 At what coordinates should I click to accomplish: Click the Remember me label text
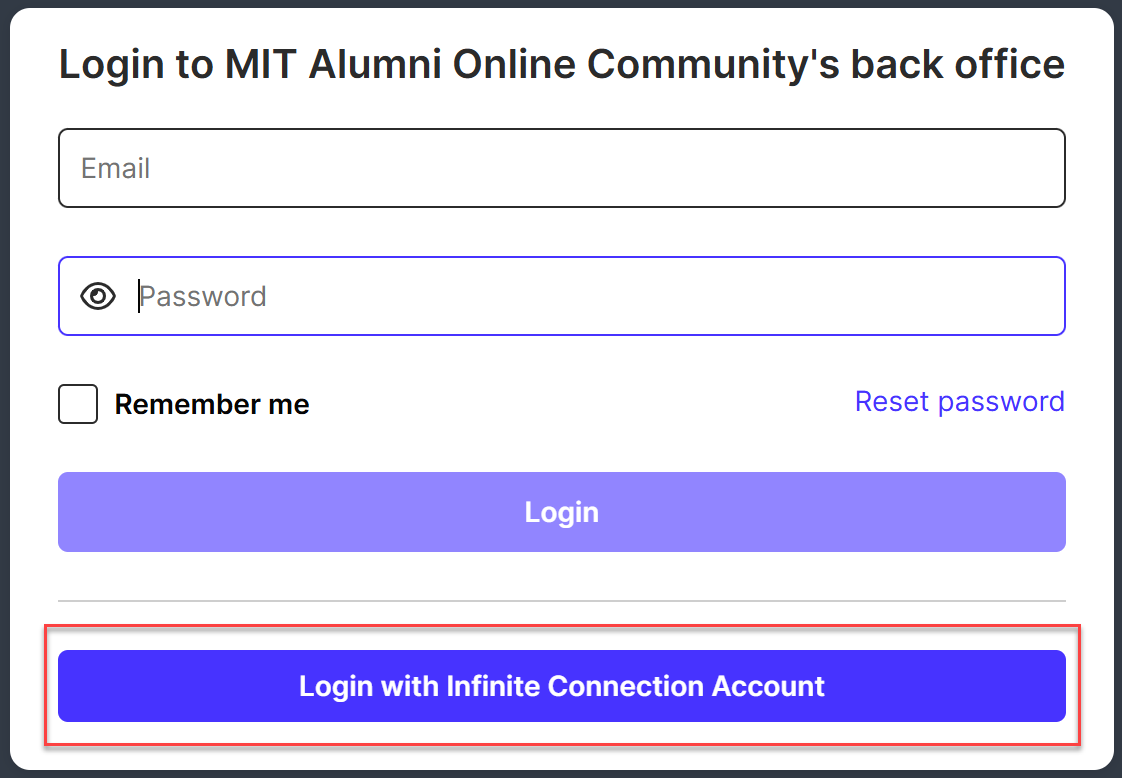[x=212, y=404]
